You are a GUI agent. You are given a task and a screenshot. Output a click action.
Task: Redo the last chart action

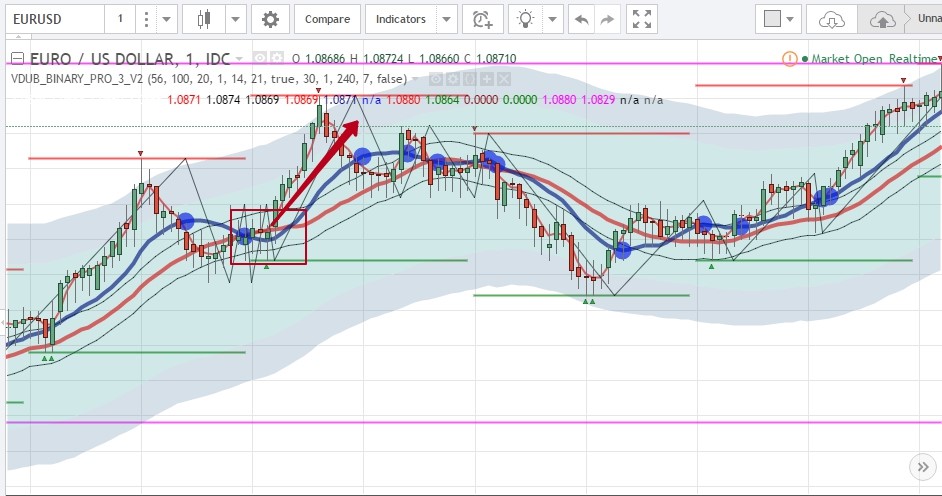click(x=607, y=20)
